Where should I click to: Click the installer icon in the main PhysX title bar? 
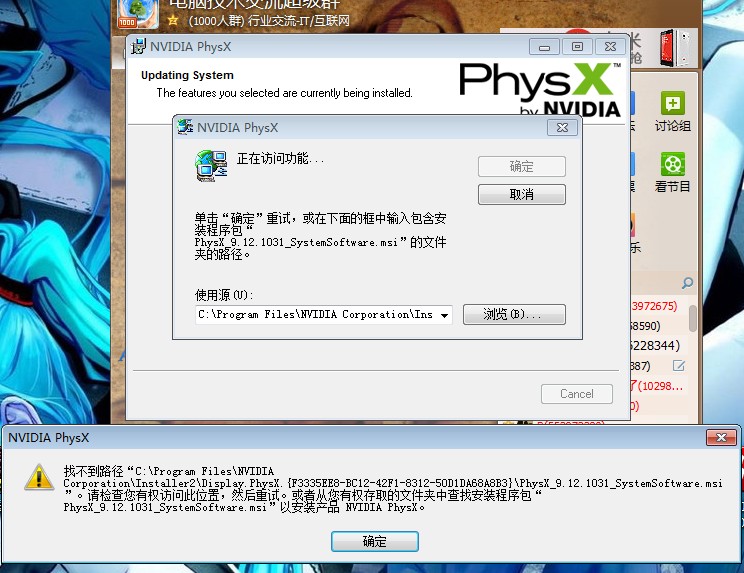tap(138, 46)
